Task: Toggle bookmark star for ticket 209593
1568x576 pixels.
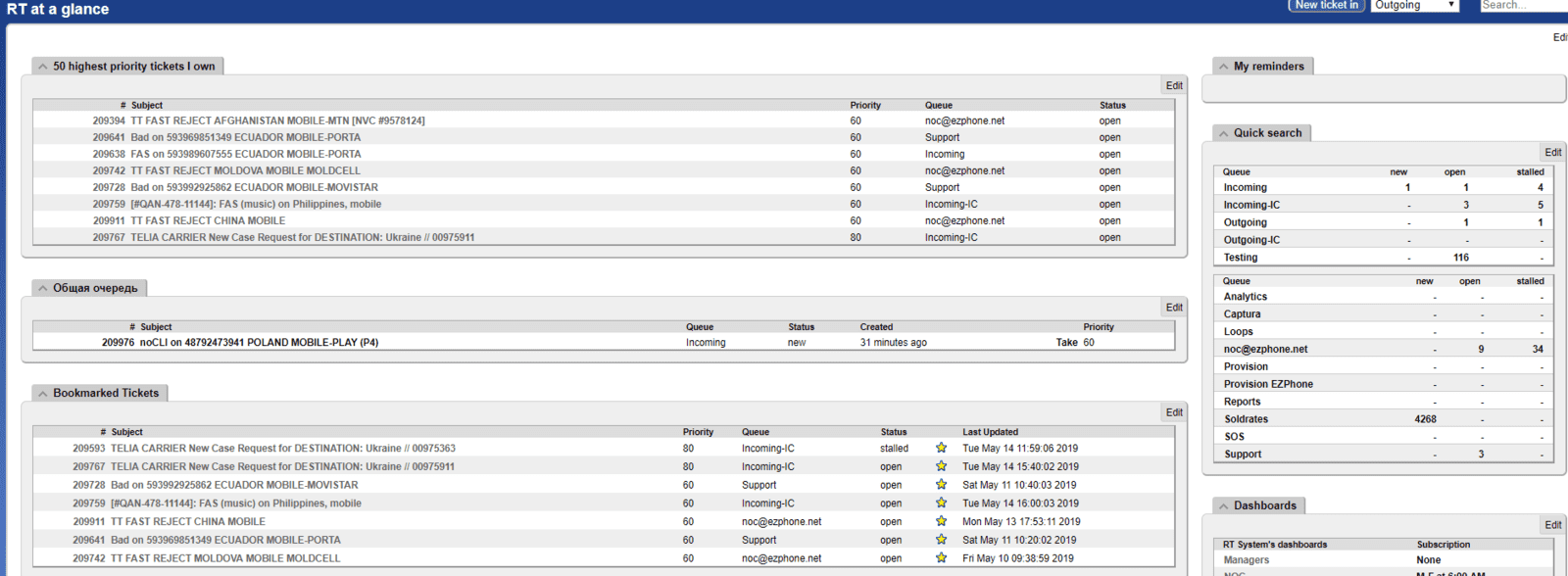Action: coord(941,448)
